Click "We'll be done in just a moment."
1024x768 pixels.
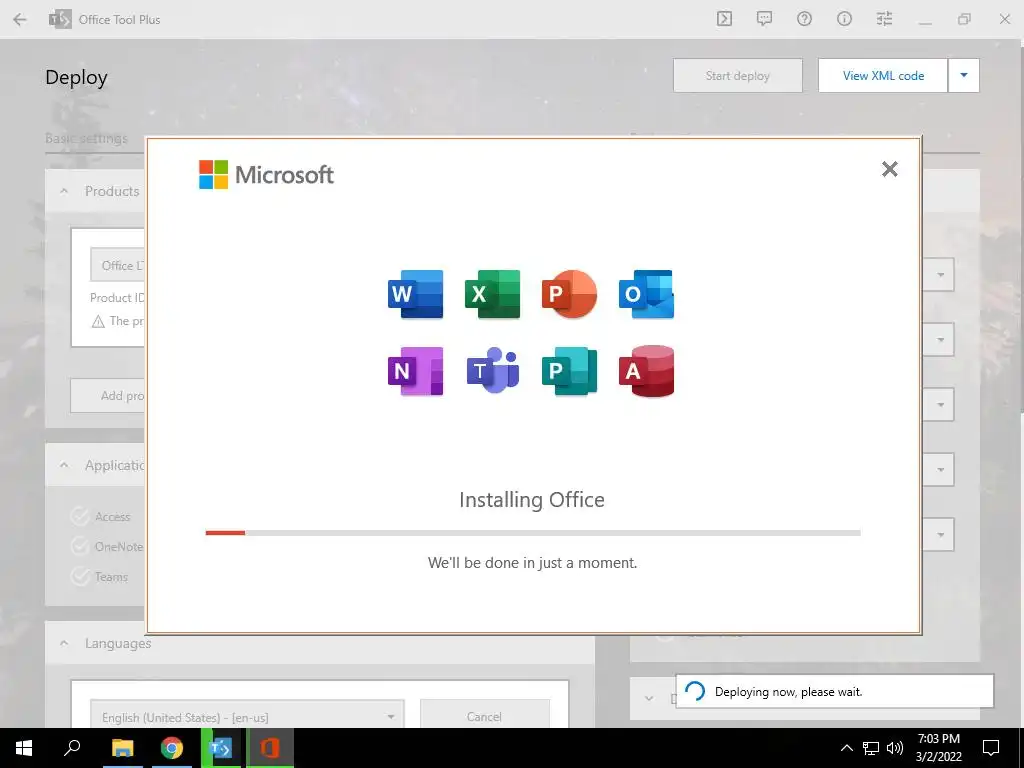point(532,563)
